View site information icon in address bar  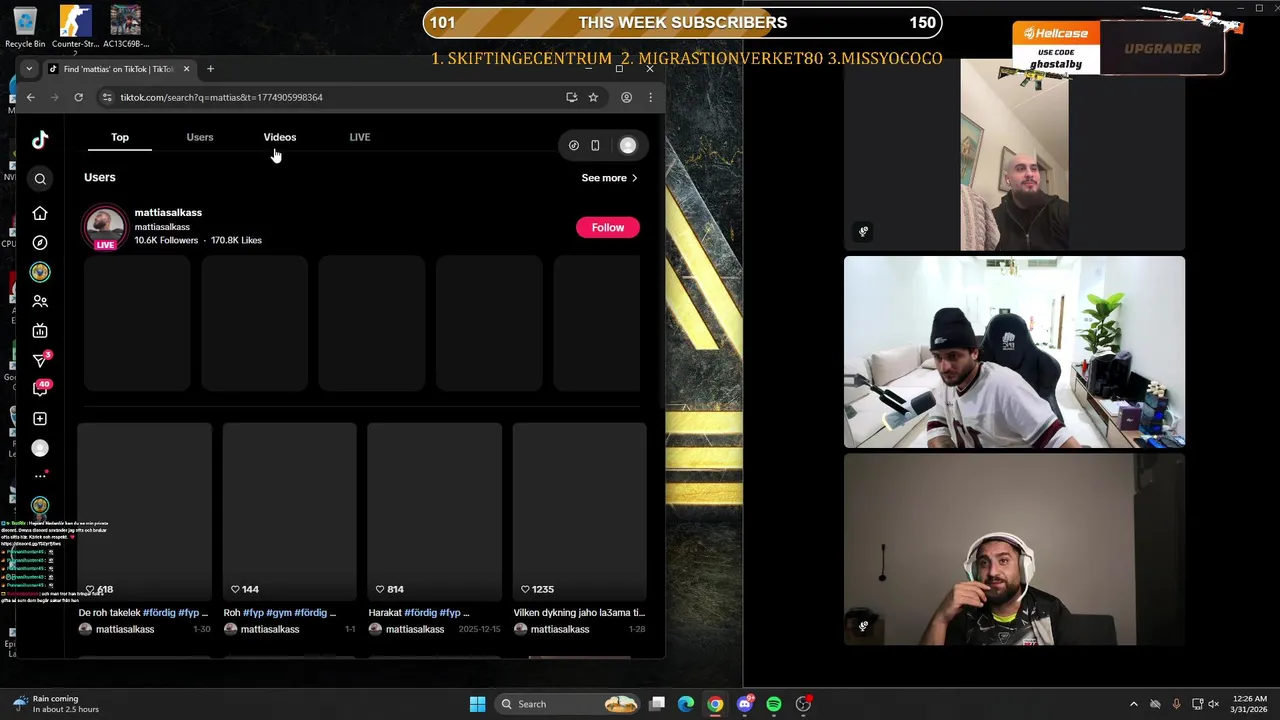click(x=107, y=97)
